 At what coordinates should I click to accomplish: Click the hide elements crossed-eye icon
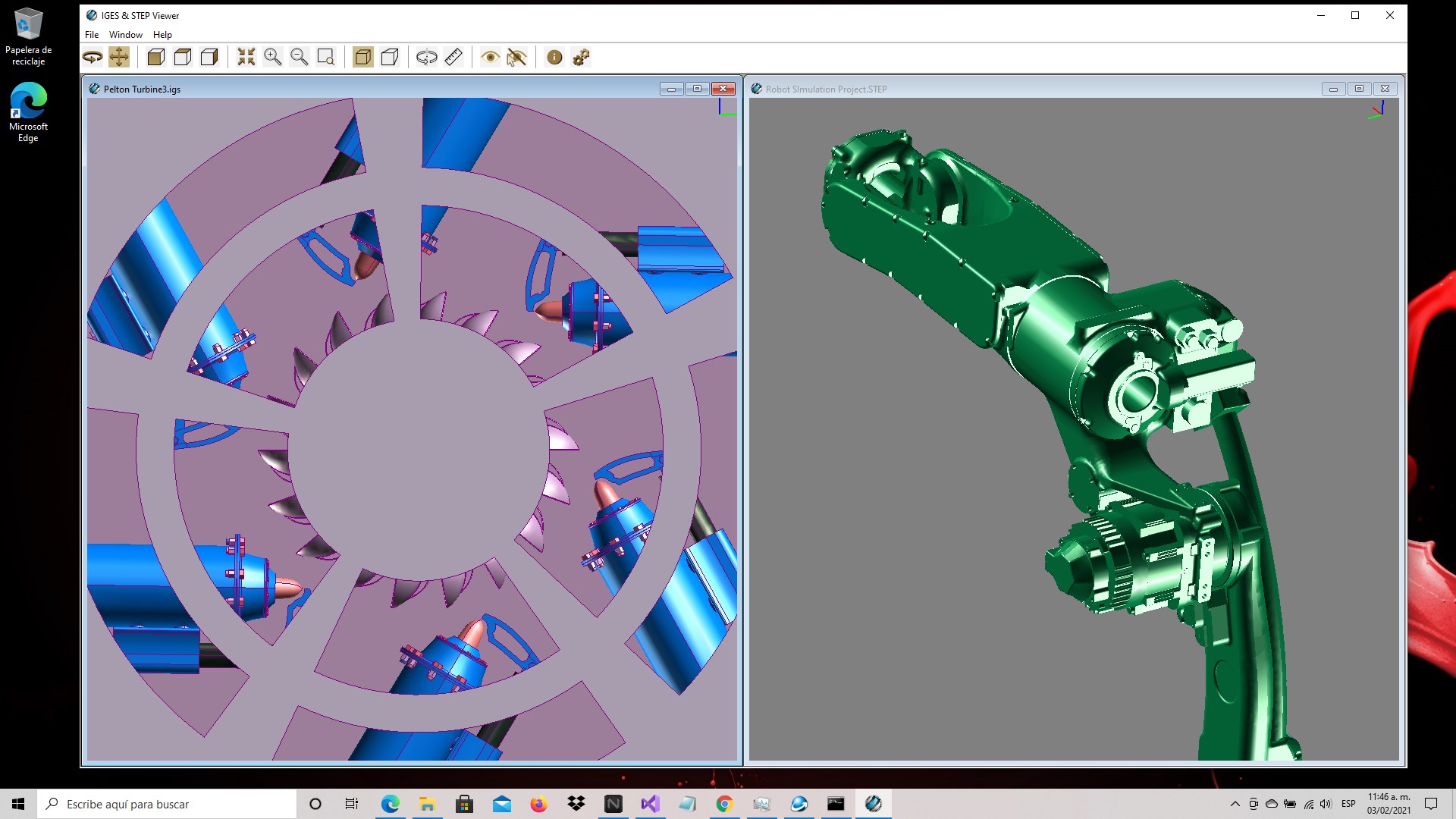[517, 57]
